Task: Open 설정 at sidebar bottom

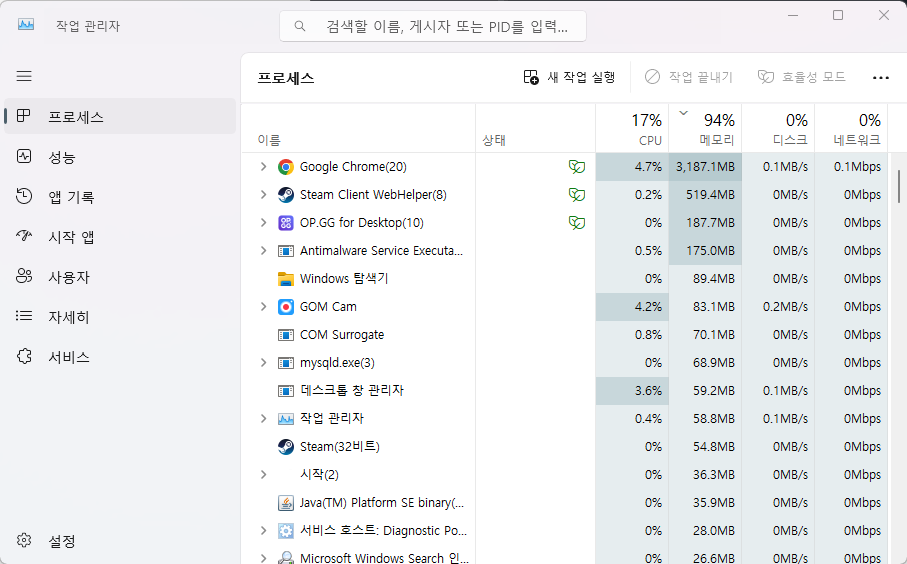Action: point(120,541)
